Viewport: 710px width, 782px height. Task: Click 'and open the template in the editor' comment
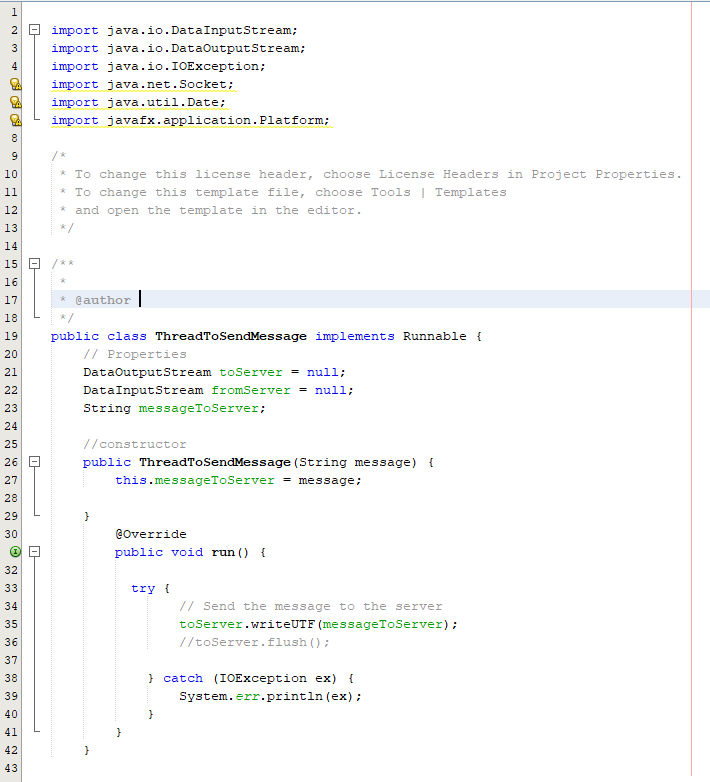(x=218, y=210)
